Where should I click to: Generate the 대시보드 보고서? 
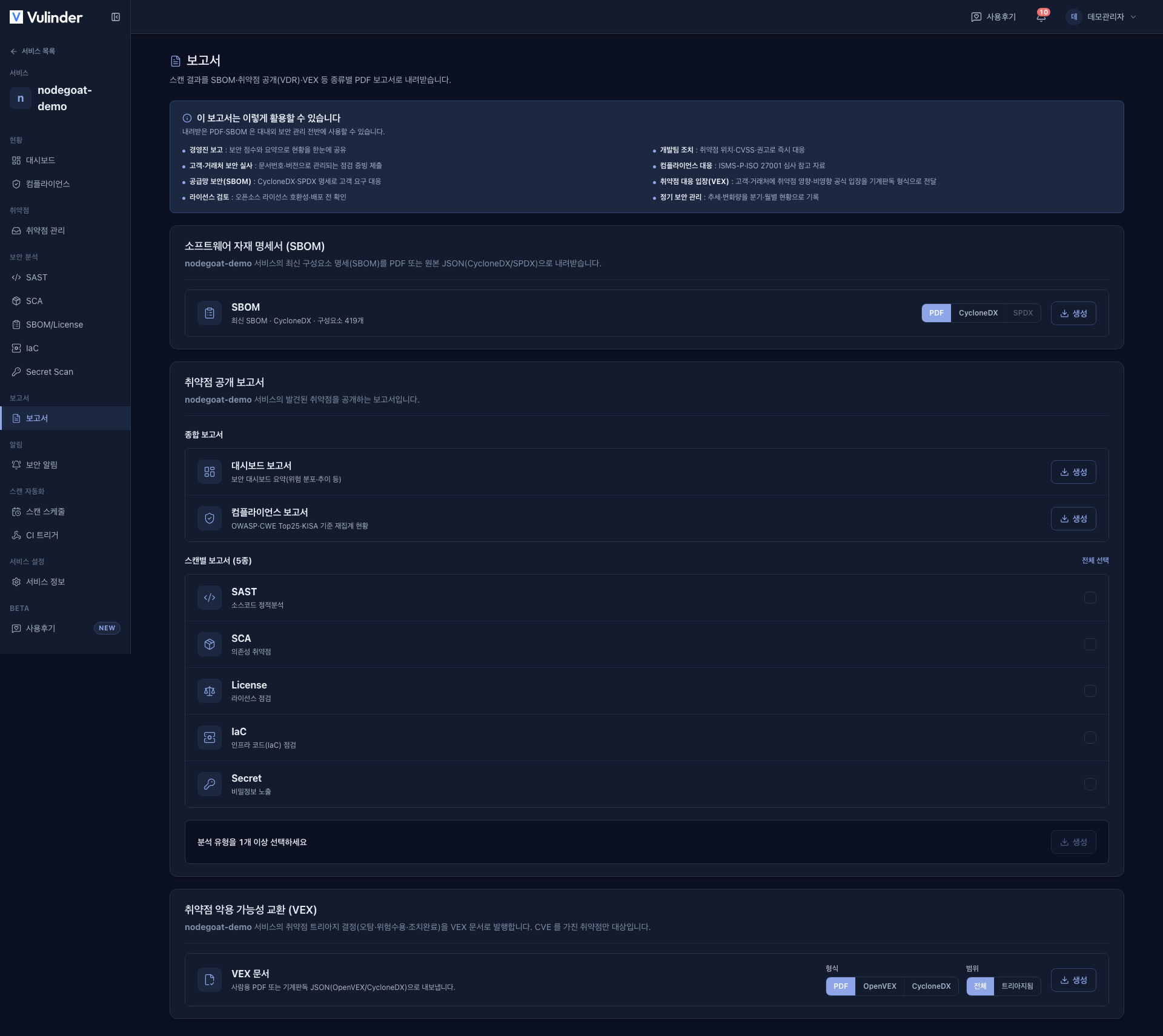tap(1073, 472)
